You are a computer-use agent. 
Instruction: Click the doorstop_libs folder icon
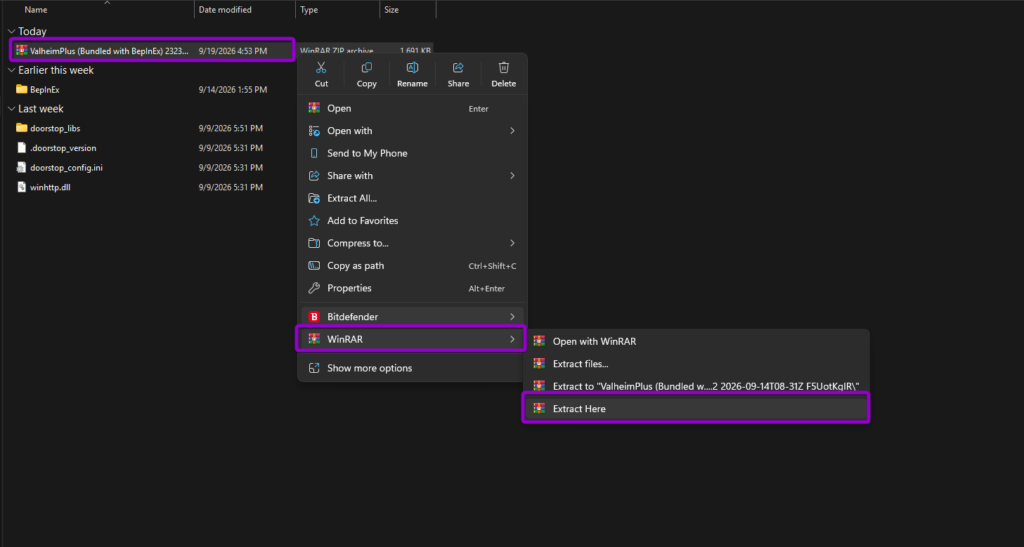coord(22,128)
